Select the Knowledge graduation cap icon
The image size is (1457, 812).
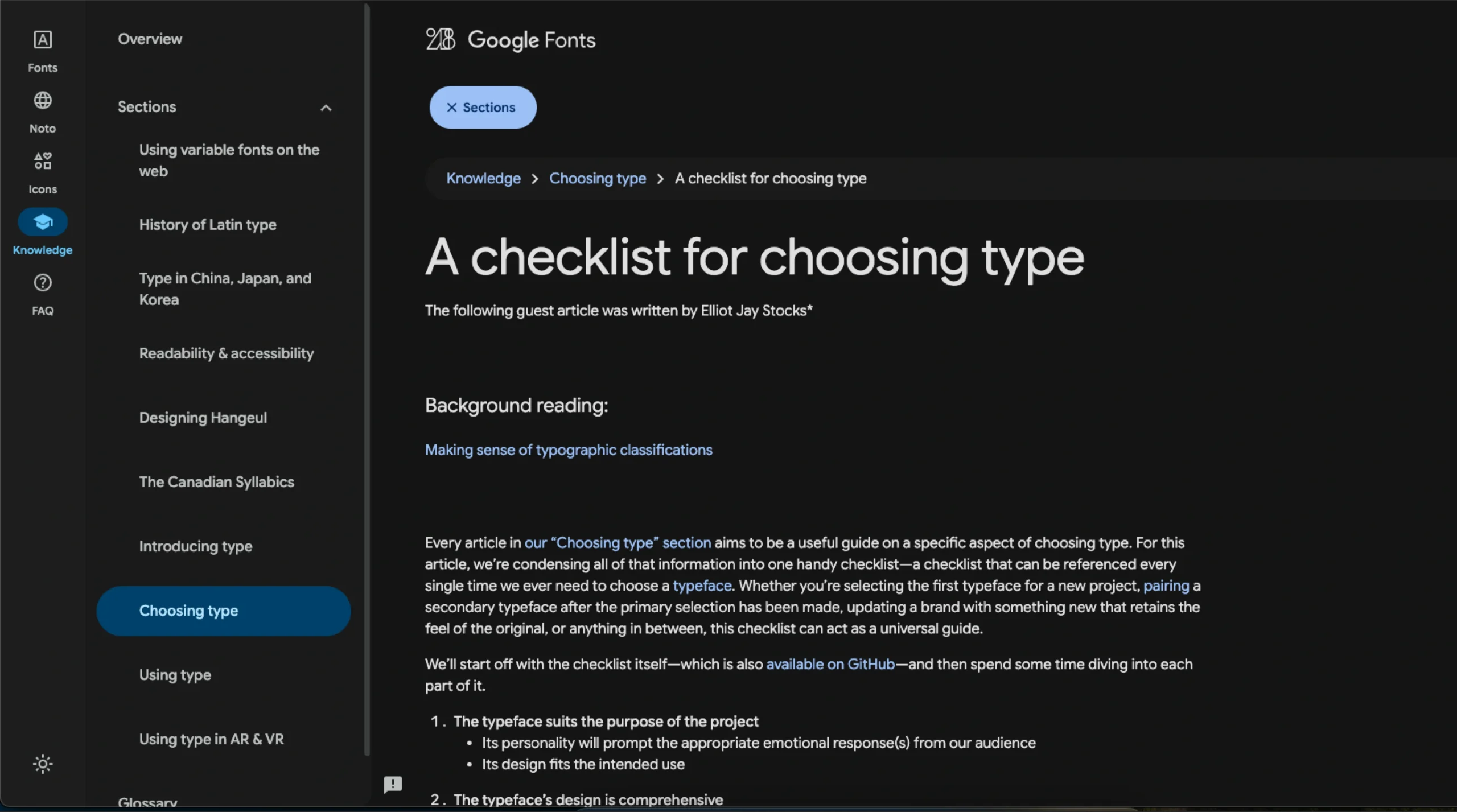(x=43, y=222)
